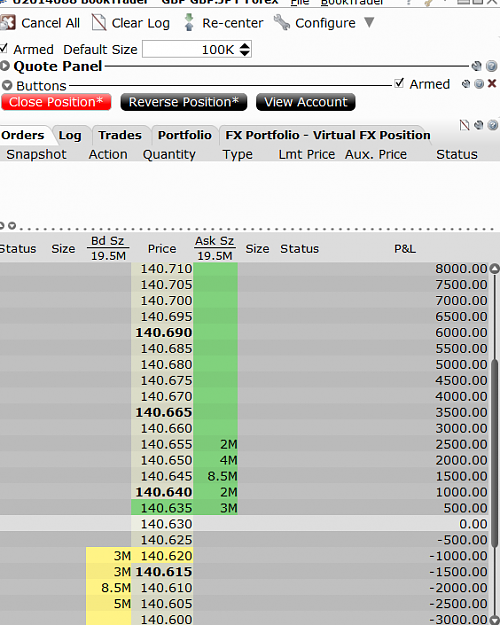Screen dimensions: 500x625
Task: Open the dropdown arrow next to Configure
Action: 369,22
